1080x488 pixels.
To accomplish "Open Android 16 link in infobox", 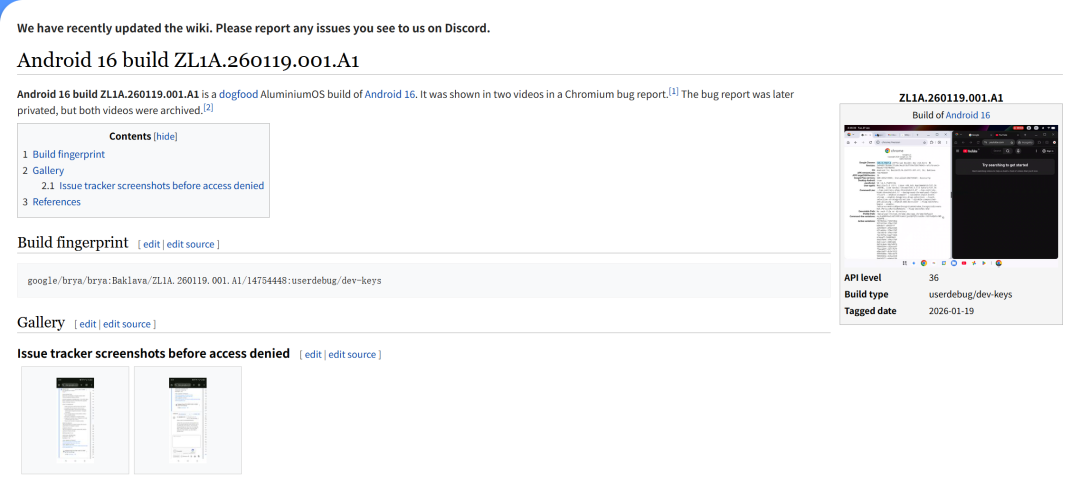I will pyautogui.click(x=968, y=116).
